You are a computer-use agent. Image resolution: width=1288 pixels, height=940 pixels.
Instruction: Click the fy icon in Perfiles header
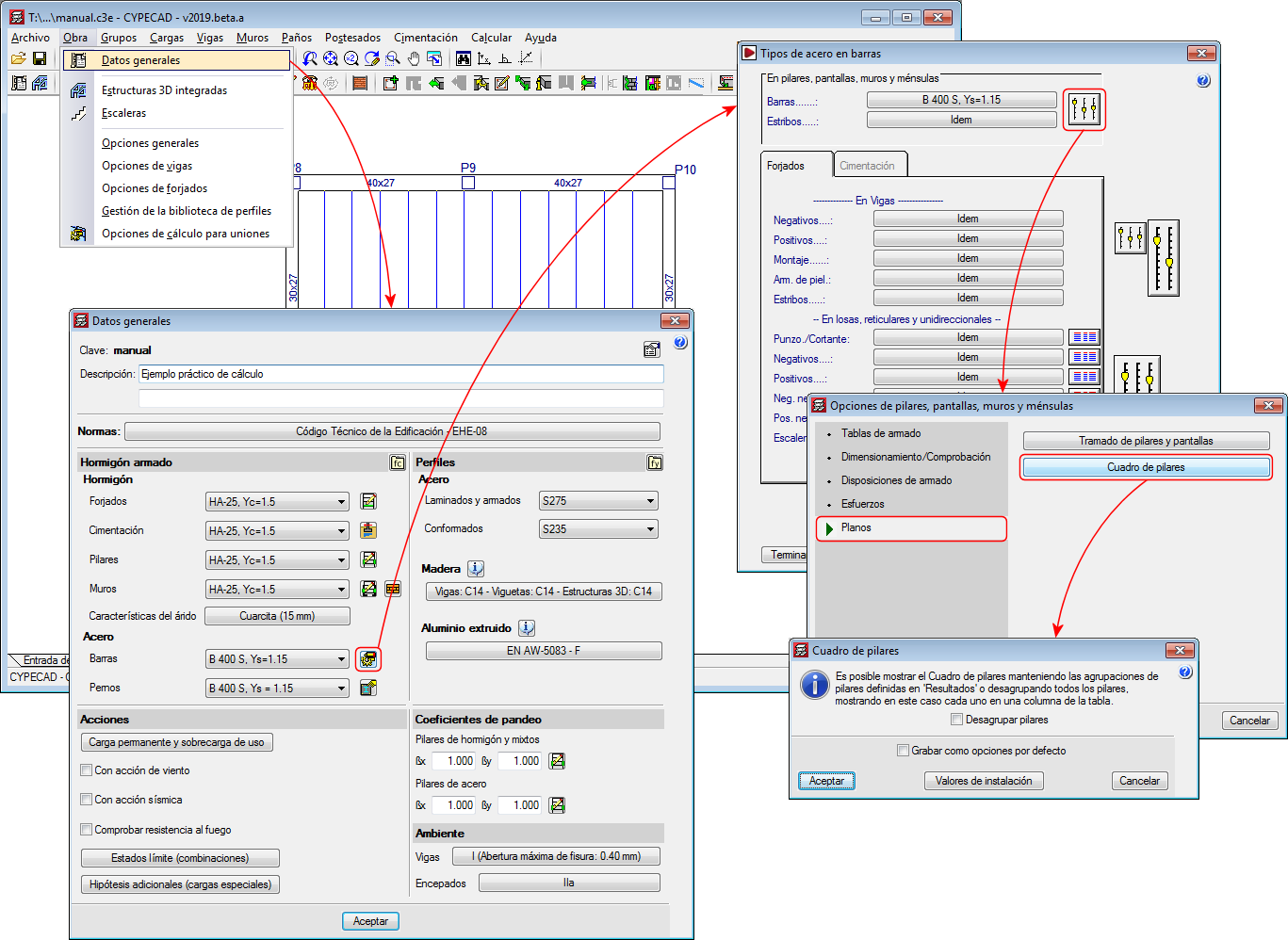coord(655,462)
